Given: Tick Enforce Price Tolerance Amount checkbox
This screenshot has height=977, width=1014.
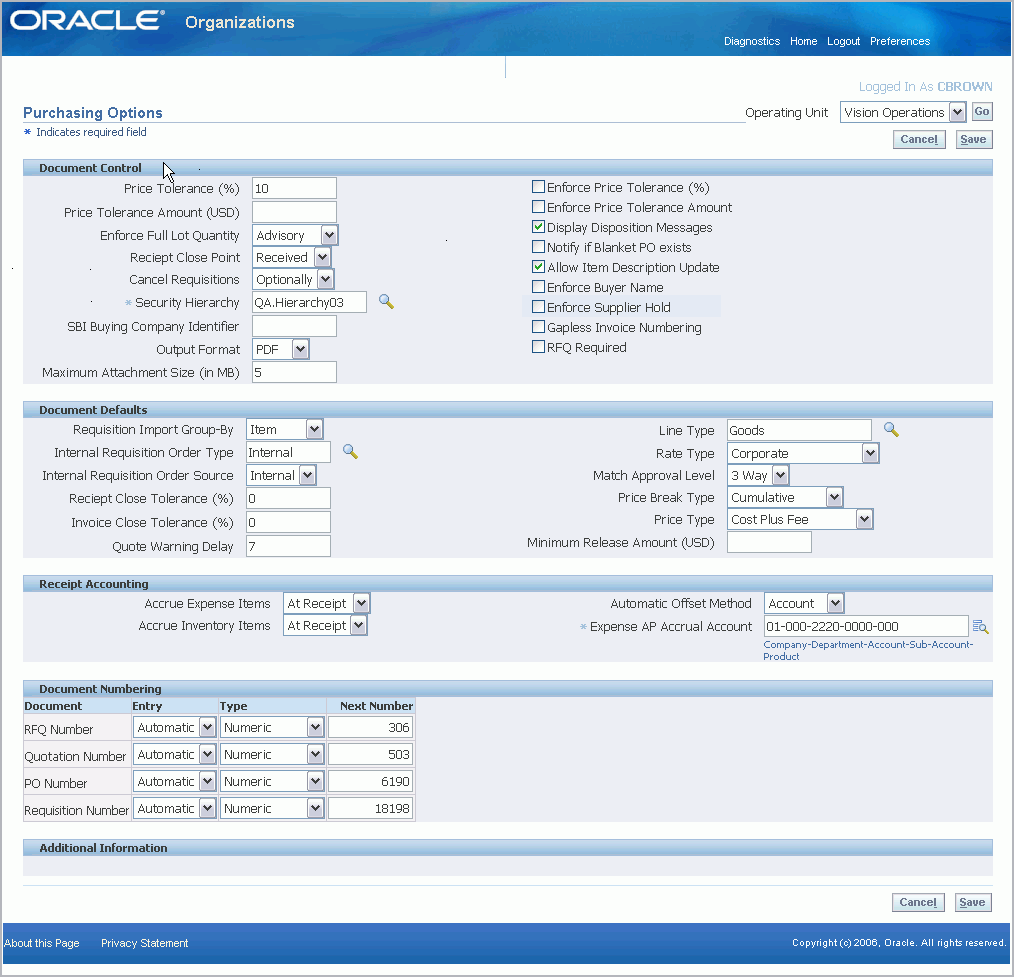Looking at the screenshot, I should [x=538, y=207].
